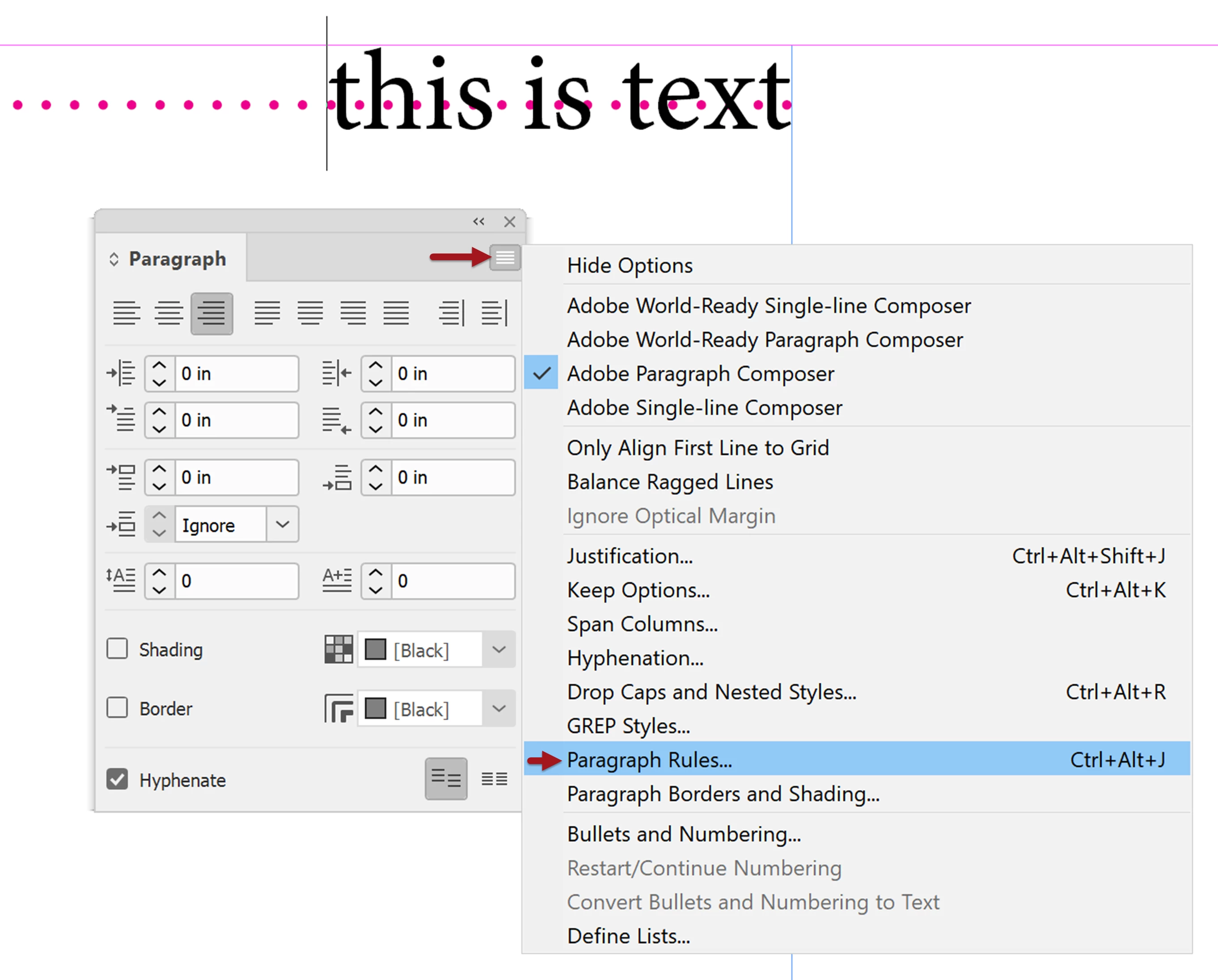Select the Align Right paragraph icon
The height and width of the screenshot is (980, 1218).
(x=211, y=313)
